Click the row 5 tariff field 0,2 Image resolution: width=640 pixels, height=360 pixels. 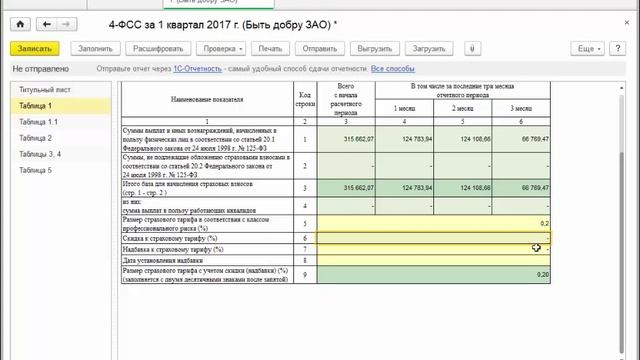point(433,224)
